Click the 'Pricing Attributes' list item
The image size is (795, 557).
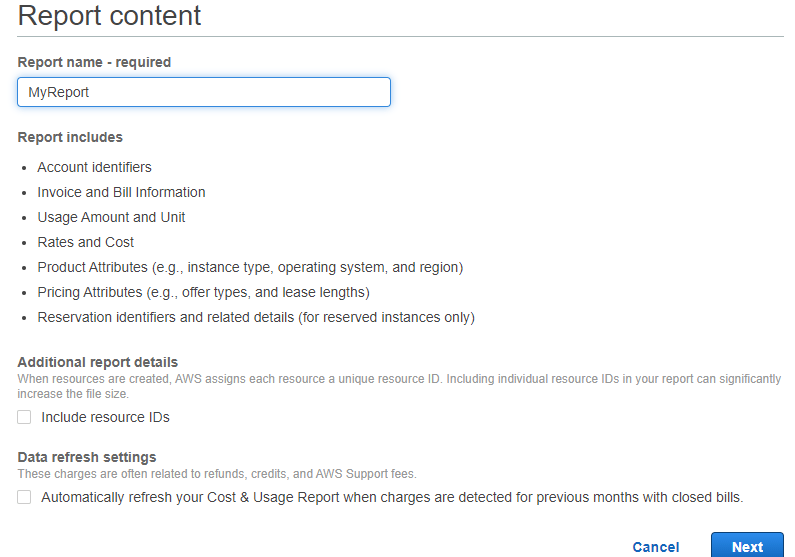pos(203,292)
